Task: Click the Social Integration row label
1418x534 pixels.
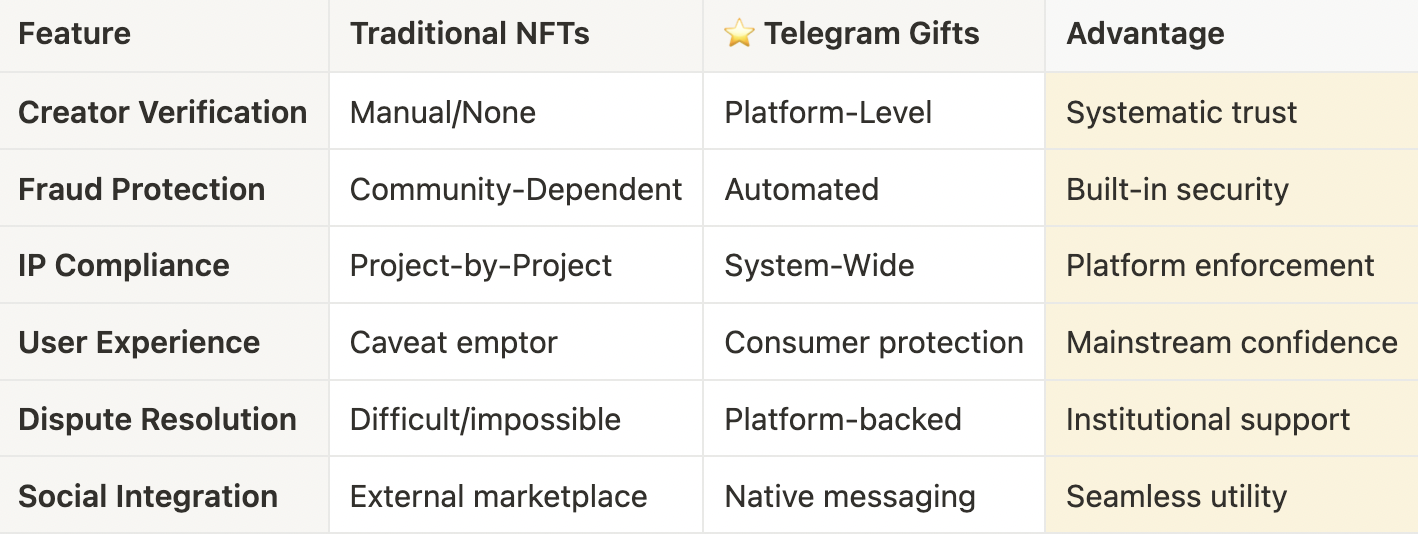Action: click(x=148, y=496)
